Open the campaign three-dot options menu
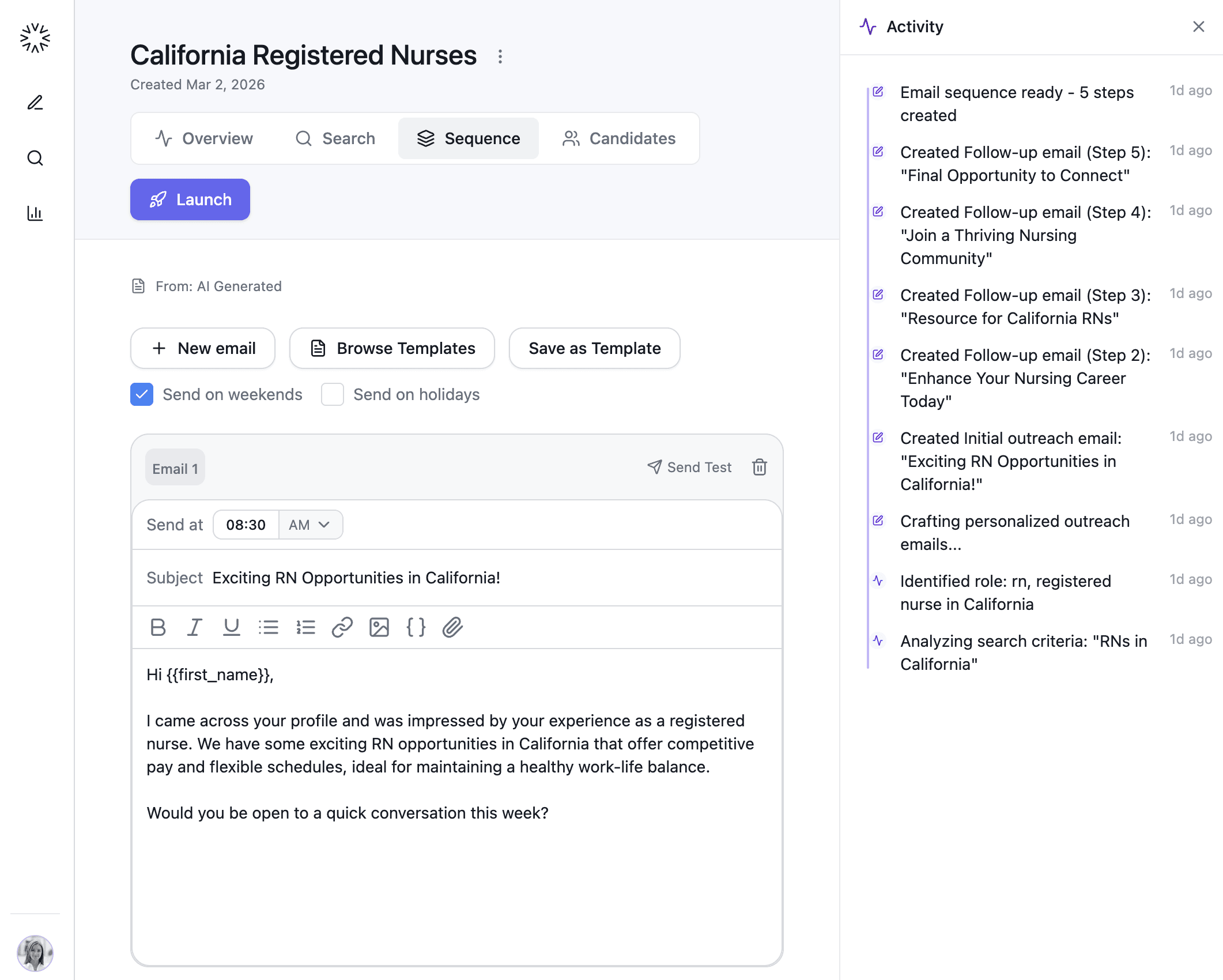Screen dimensions: 1223x980 click(x=500, y=56)
